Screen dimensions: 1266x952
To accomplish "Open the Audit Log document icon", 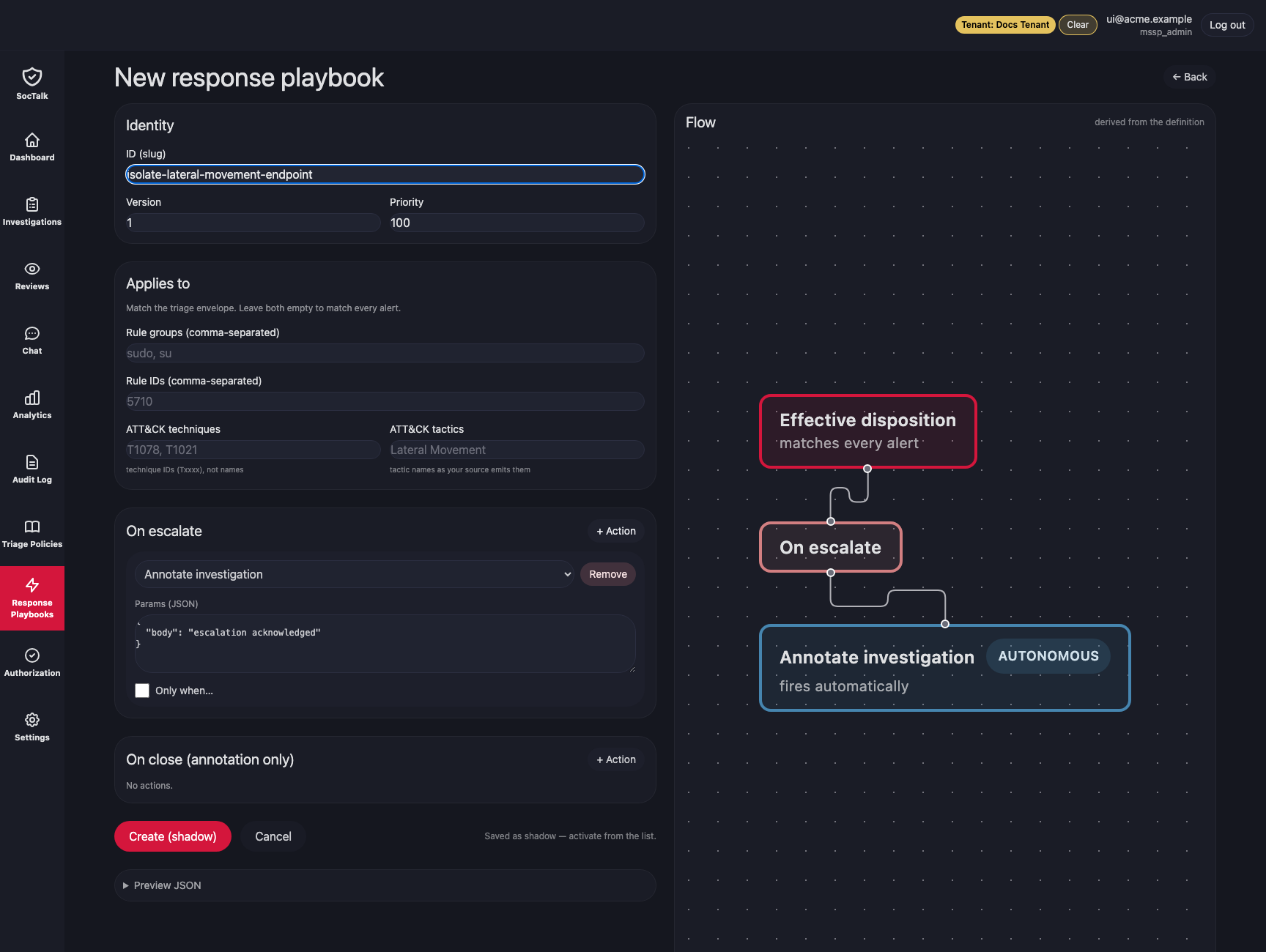I will [x=32, y=462].
